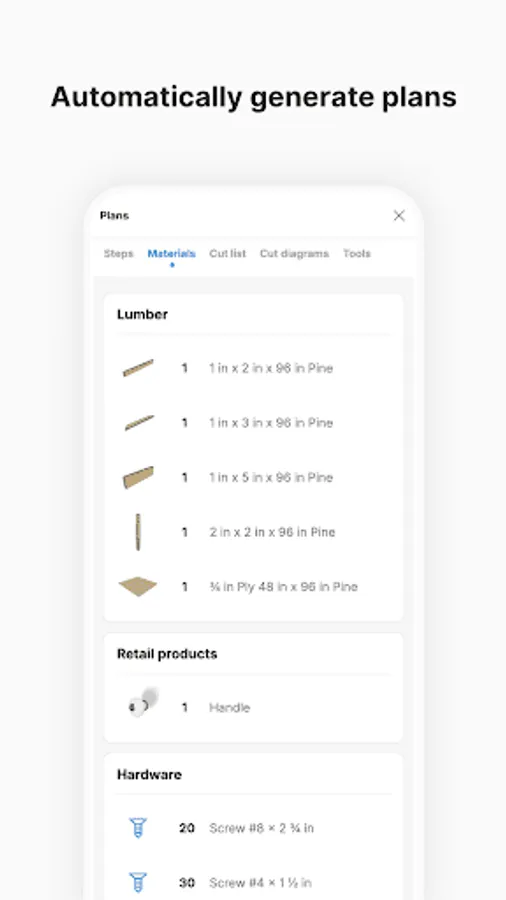Tap the 1 in x 5 in board icon

[138, 478]
